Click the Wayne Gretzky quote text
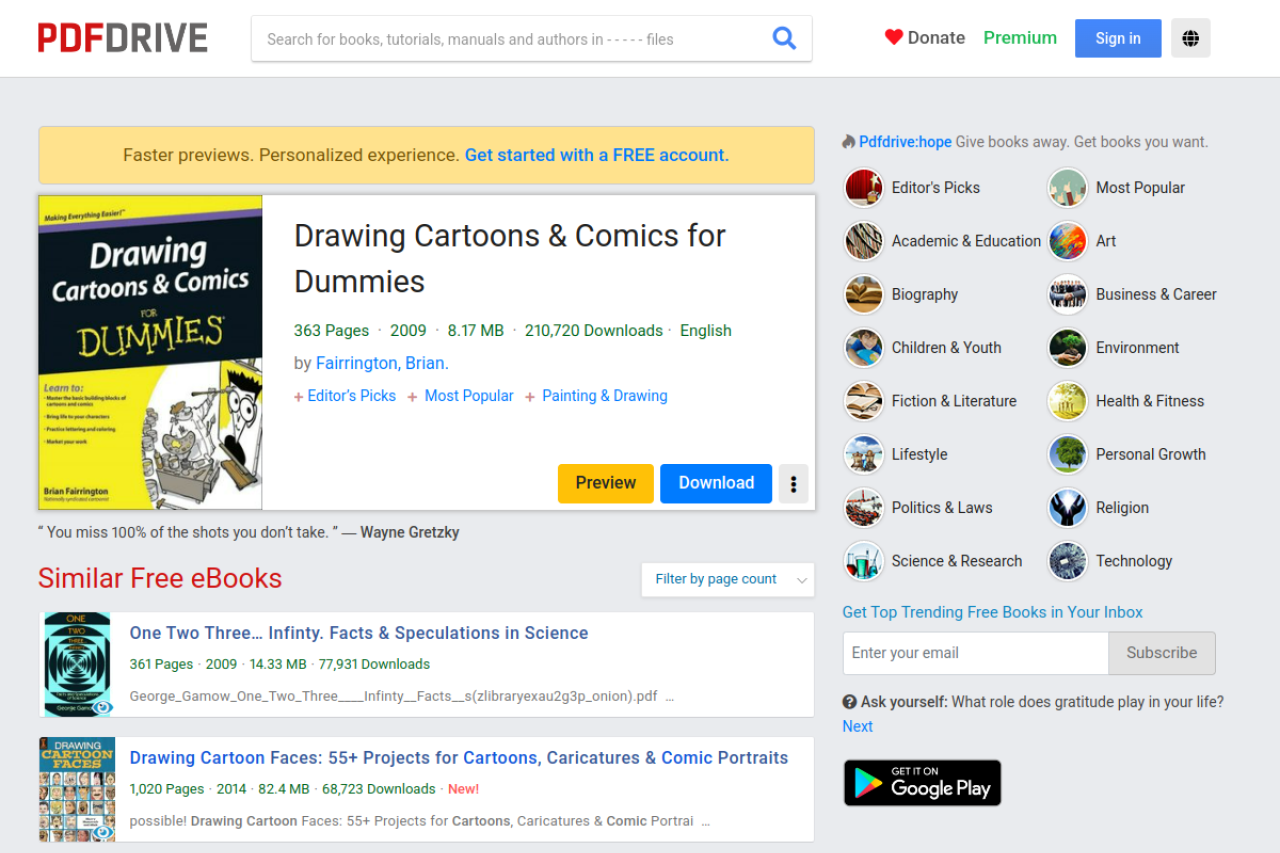1280x853 pixels. 249,532
